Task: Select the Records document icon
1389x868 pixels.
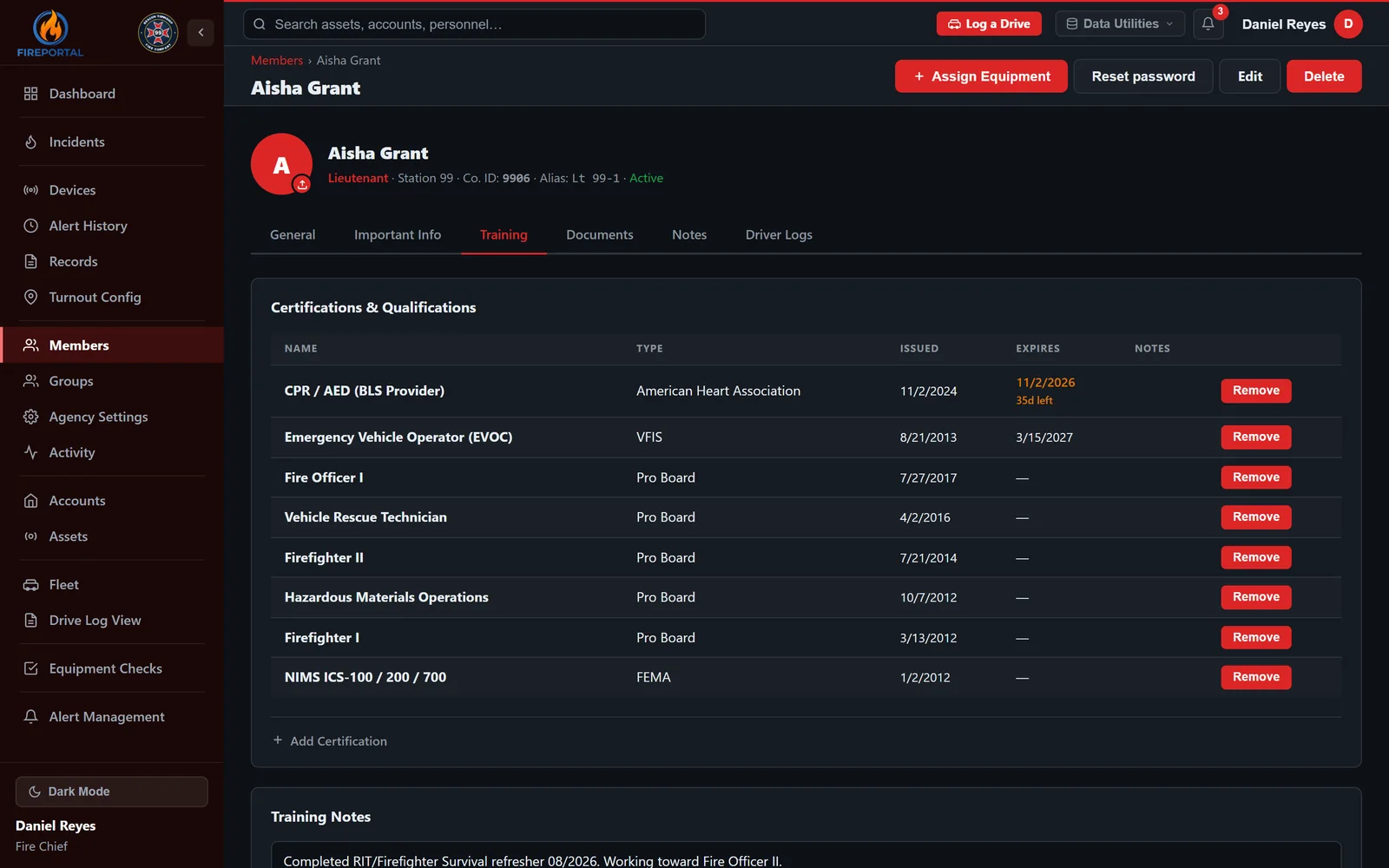Action: pyautogui.click(x=31, y=261)
